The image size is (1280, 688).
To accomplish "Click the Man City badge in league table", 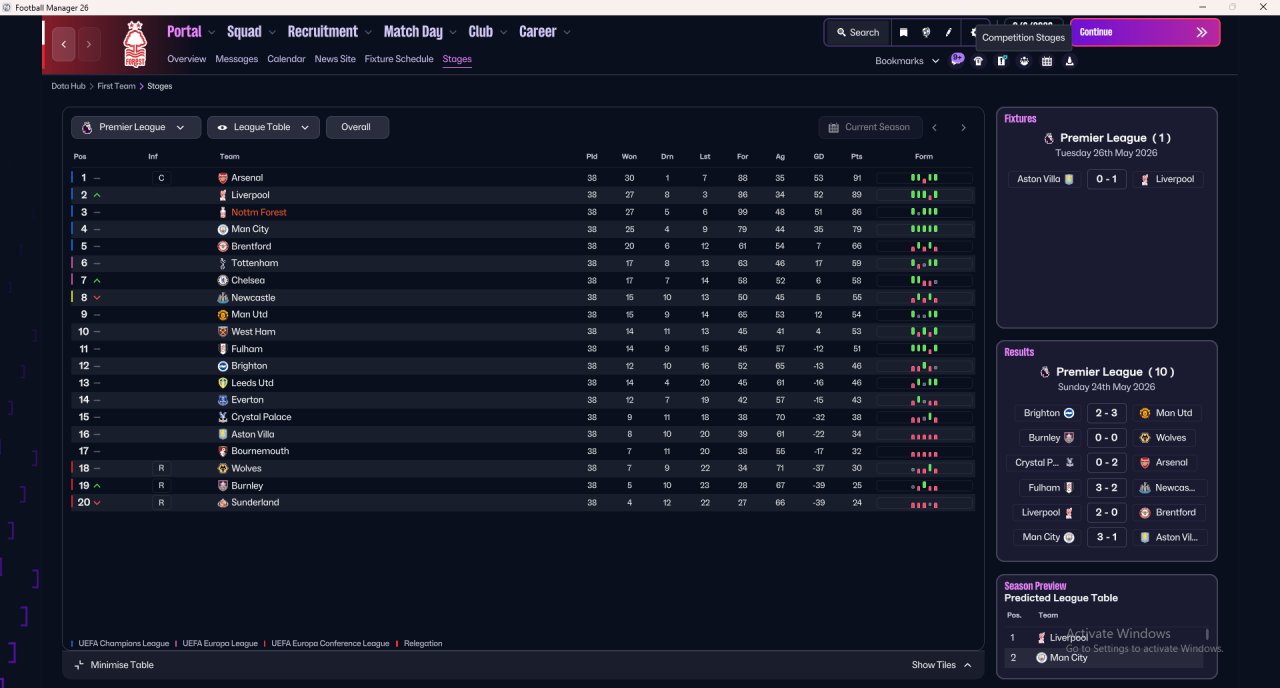I will pos(223,229).
